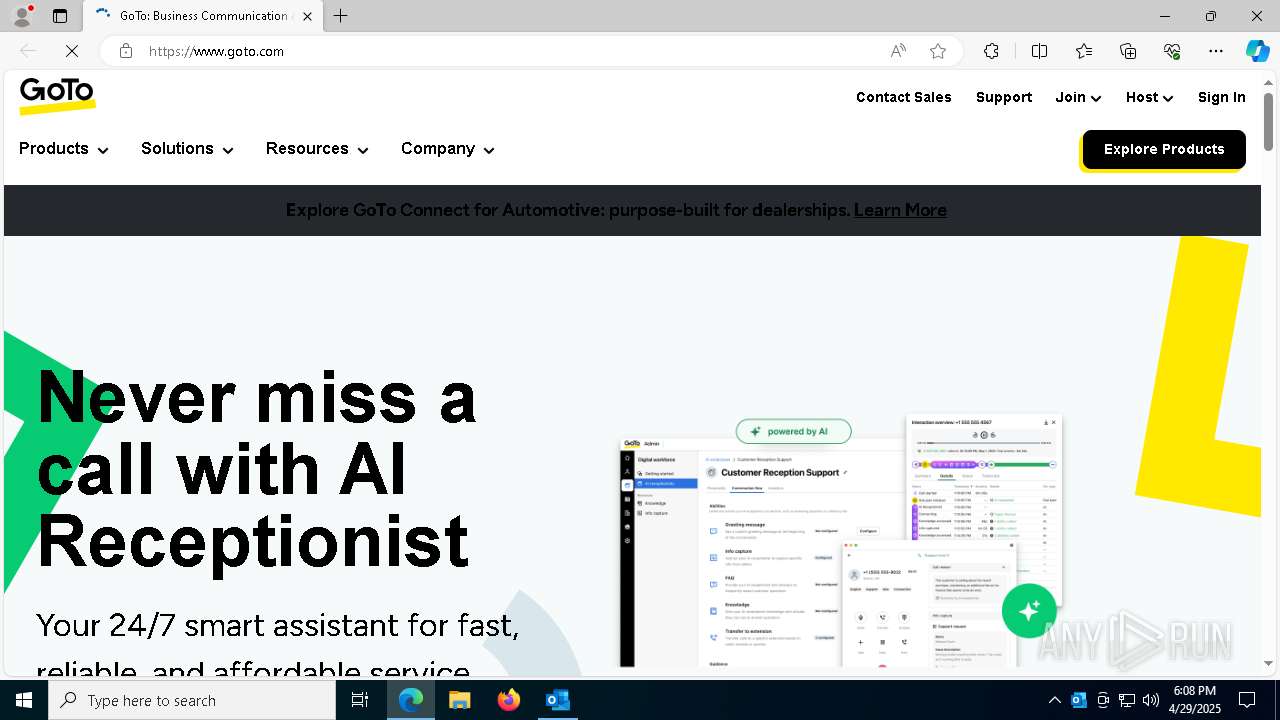The width and height of the screenshot is (1280, 720).
Task: Show hidden system tray icons
Action: point(1054,700)
